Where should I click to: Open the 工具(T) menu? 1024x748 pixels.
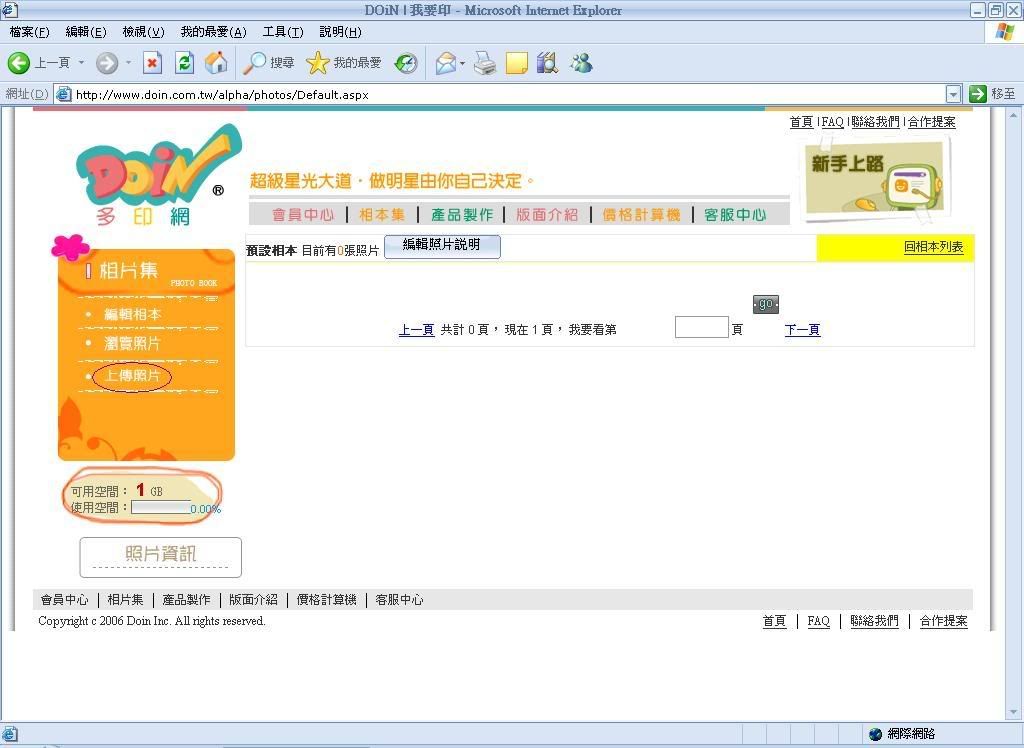coord(282,32)
